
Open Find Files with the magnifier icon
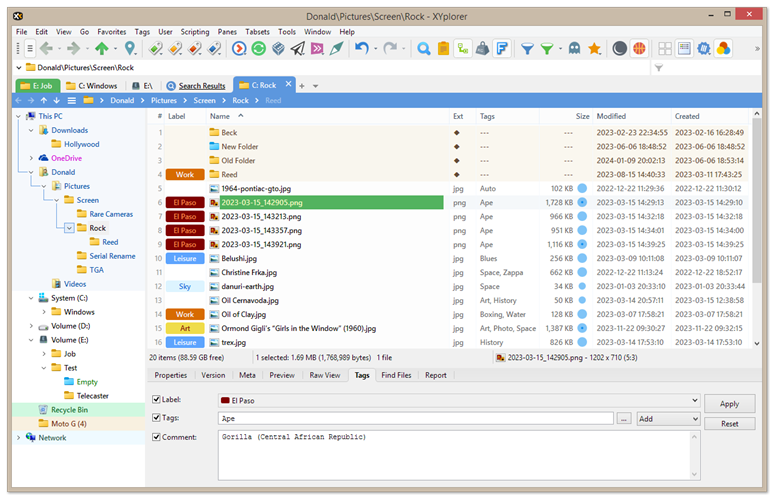tap(423, 48)
